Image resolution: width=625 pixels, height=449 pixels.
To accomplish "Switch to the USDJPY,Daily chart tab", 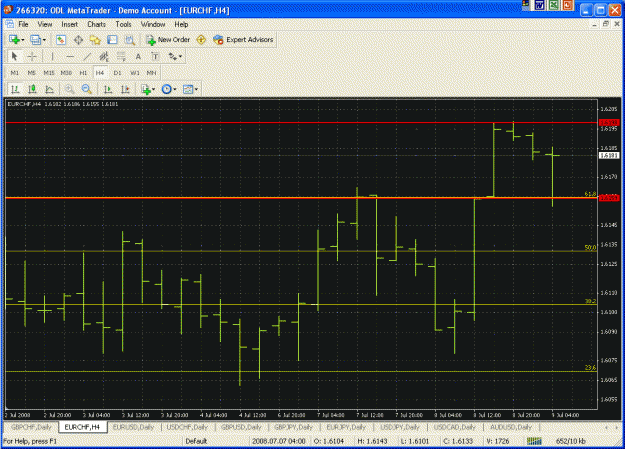I will coord(400,427).
